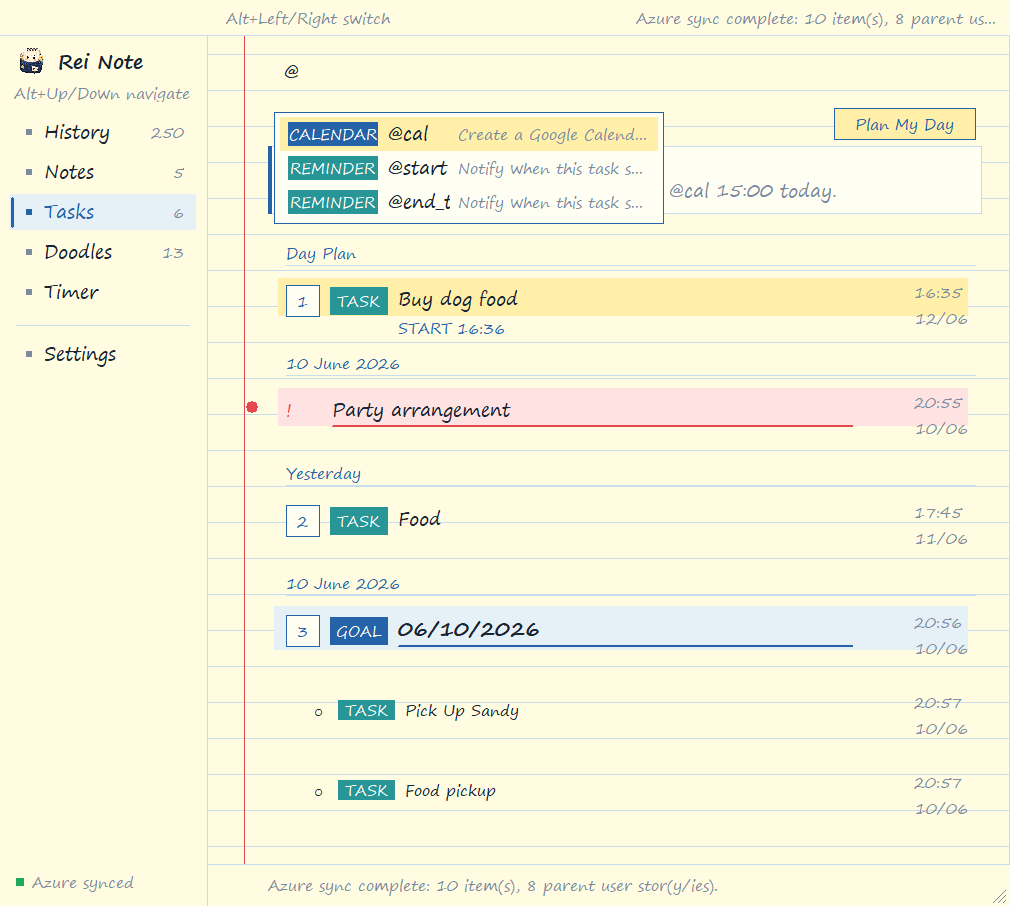Click the CALENDAR badge in suggestions
The image size is (1010, 906).
pyautogui.click(x=332, y=134)
